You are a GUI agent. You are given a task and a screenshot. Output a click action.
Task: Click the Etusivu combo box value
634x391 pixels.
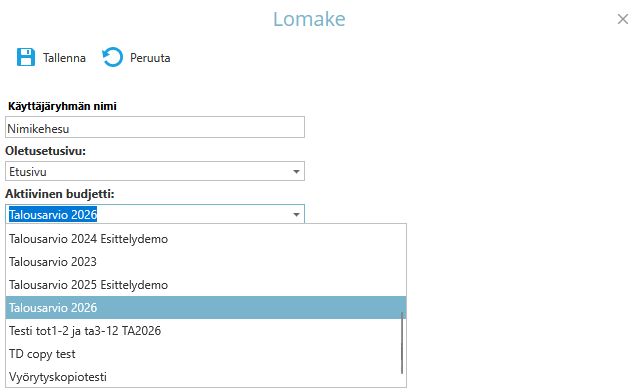click(x=28, y=172)
